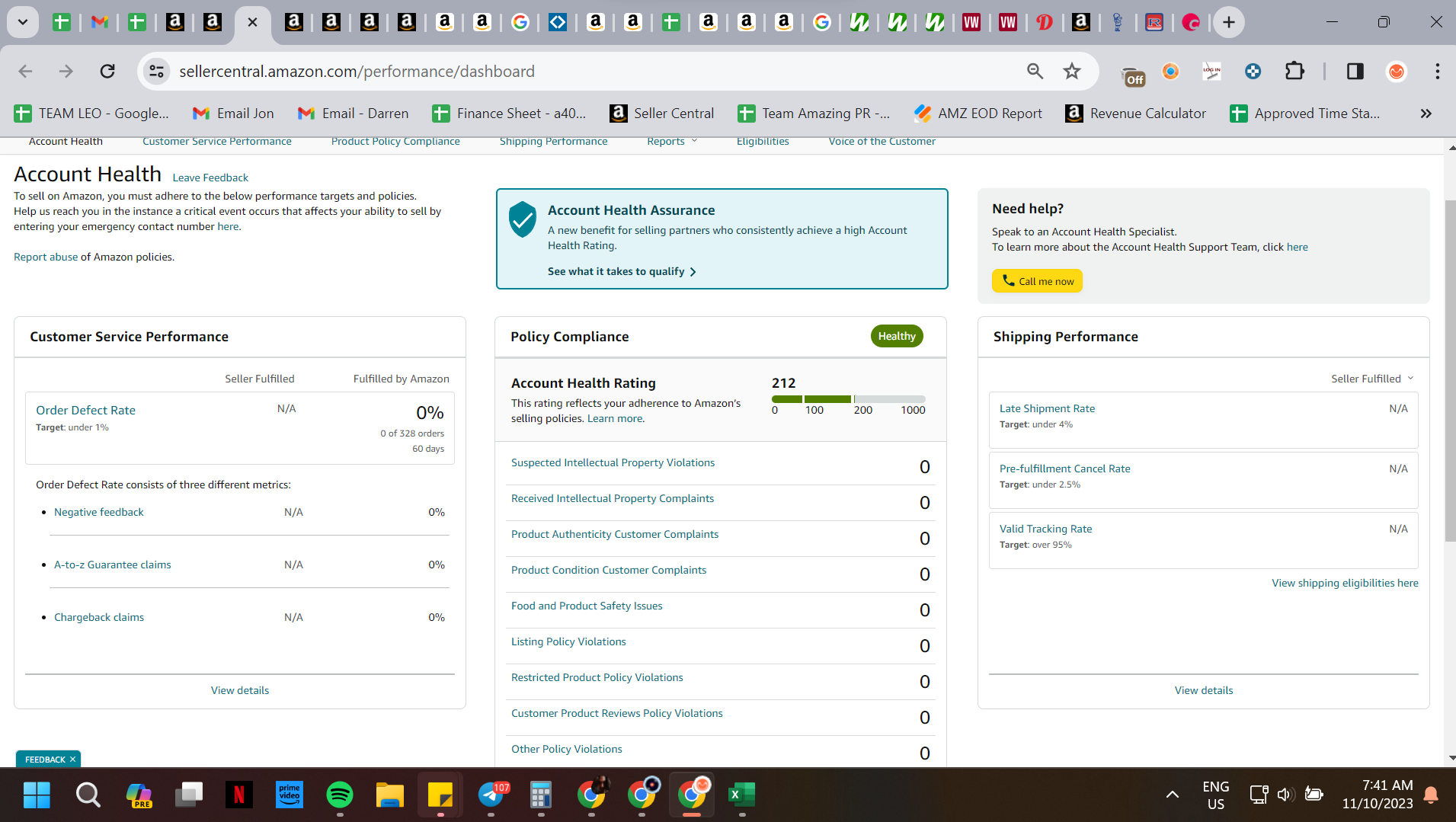This screenshot has width=1456, height=822.
Task: Open the Windows Start menu
Action: tap(37, 795)
